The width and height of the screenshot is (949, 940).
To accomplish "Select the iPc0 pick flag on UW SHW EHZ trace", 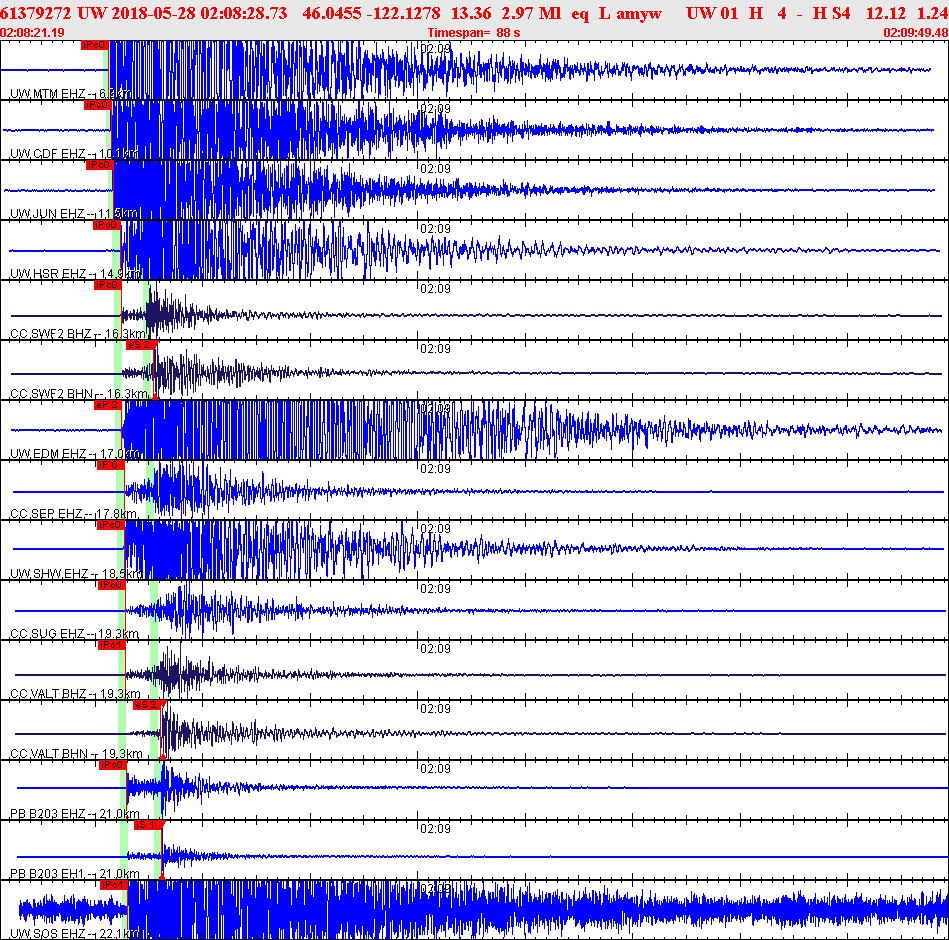I will (x=111, y=524).
